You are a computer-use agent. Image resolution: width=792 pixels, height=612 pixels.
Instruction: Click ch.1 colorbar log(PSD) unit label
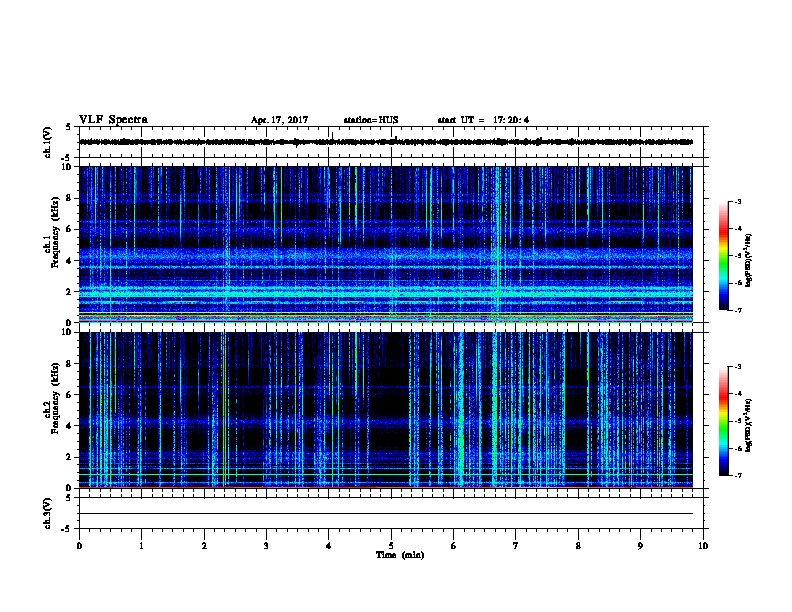(x=749, y=261)
